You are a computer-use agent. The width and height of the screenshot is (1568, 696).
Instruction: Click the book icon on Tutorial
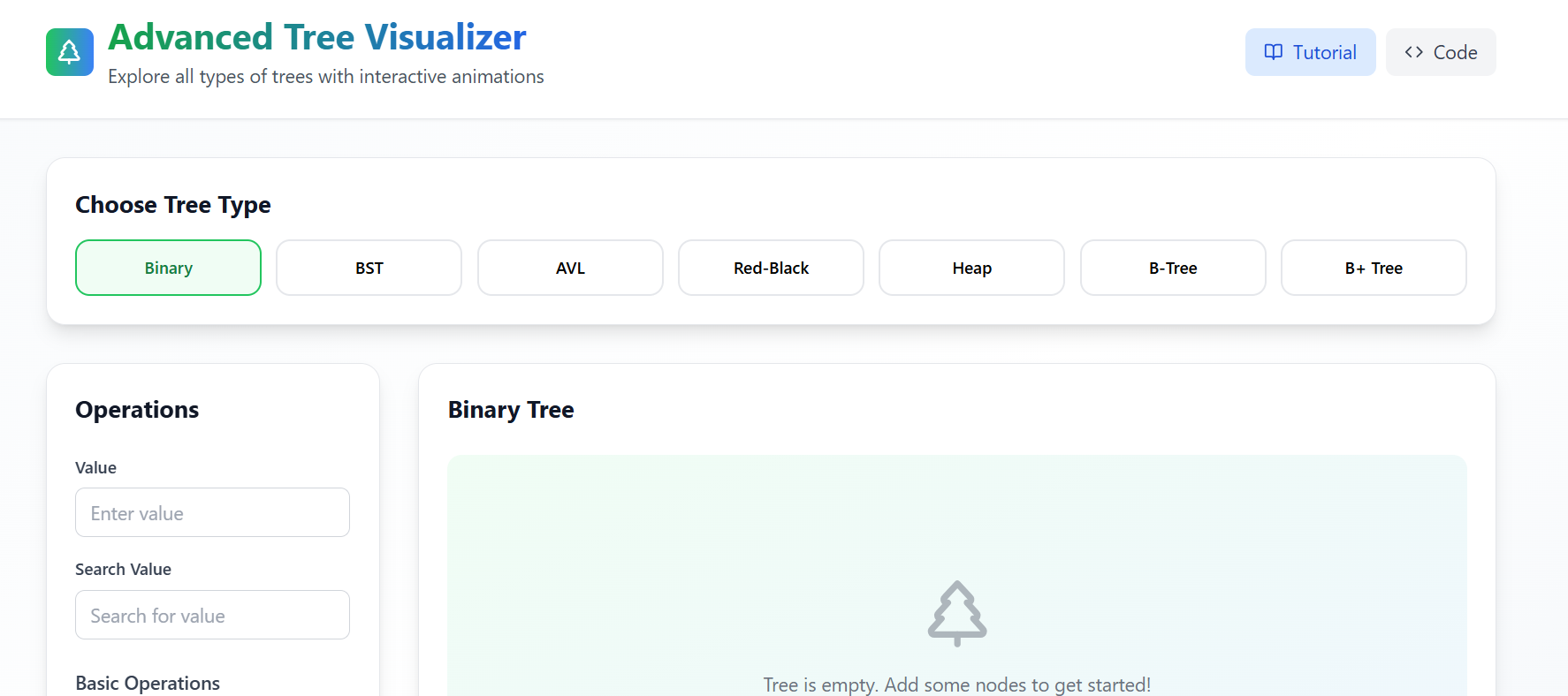click(x=1273, y=52)
